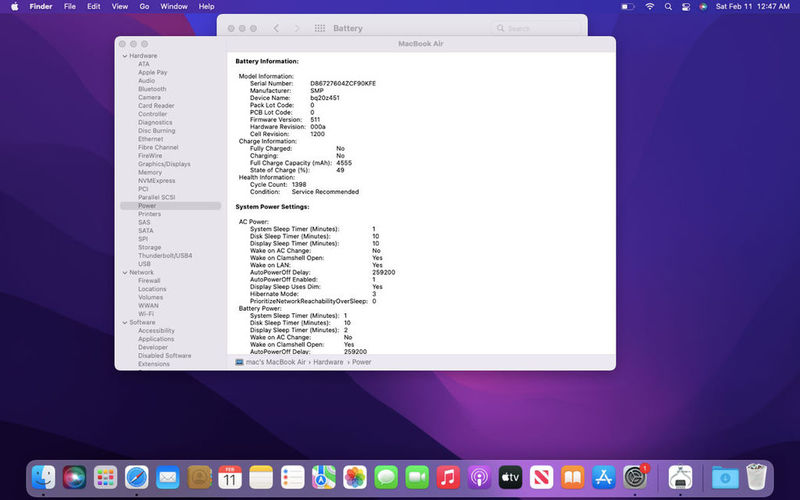This screenshot has width=800, height=500.
Task: Select Disabled Software in sidebar
Action: [x=164, y=356]
